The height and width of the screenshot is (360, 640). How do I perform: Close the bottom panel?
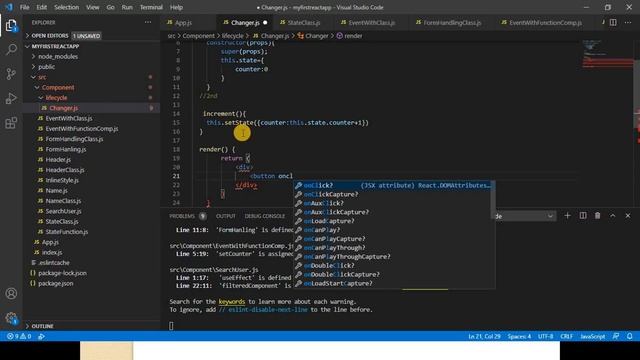628,216
